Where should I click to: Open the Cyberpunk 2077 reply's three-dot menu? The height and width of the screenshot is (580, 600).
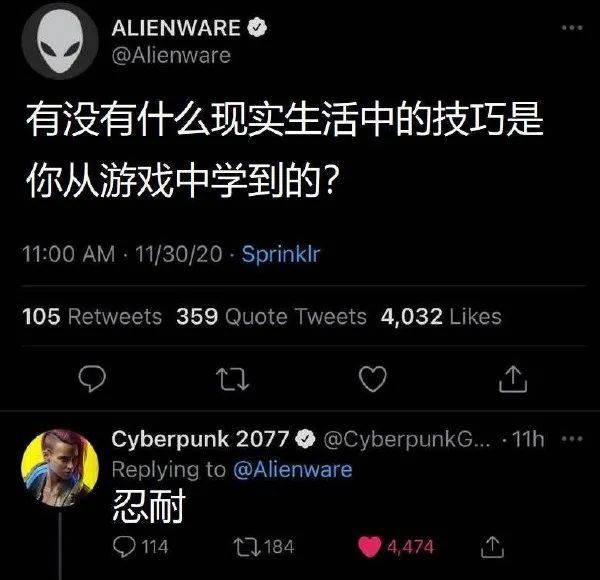pyautogui.click(x=572, y=439)
